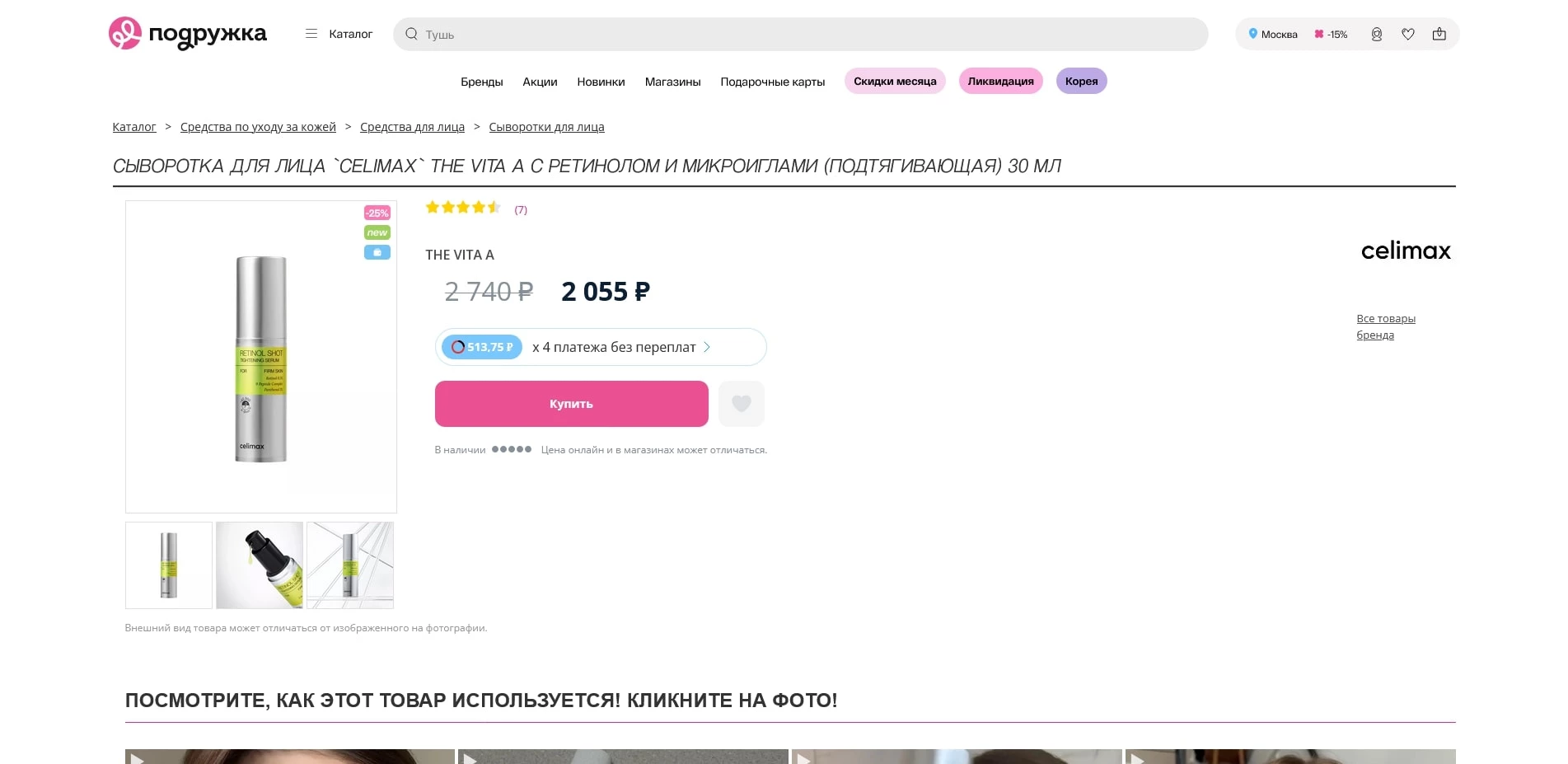
Task: Open Скидки месяца section
Action: [x=895, y=81]
